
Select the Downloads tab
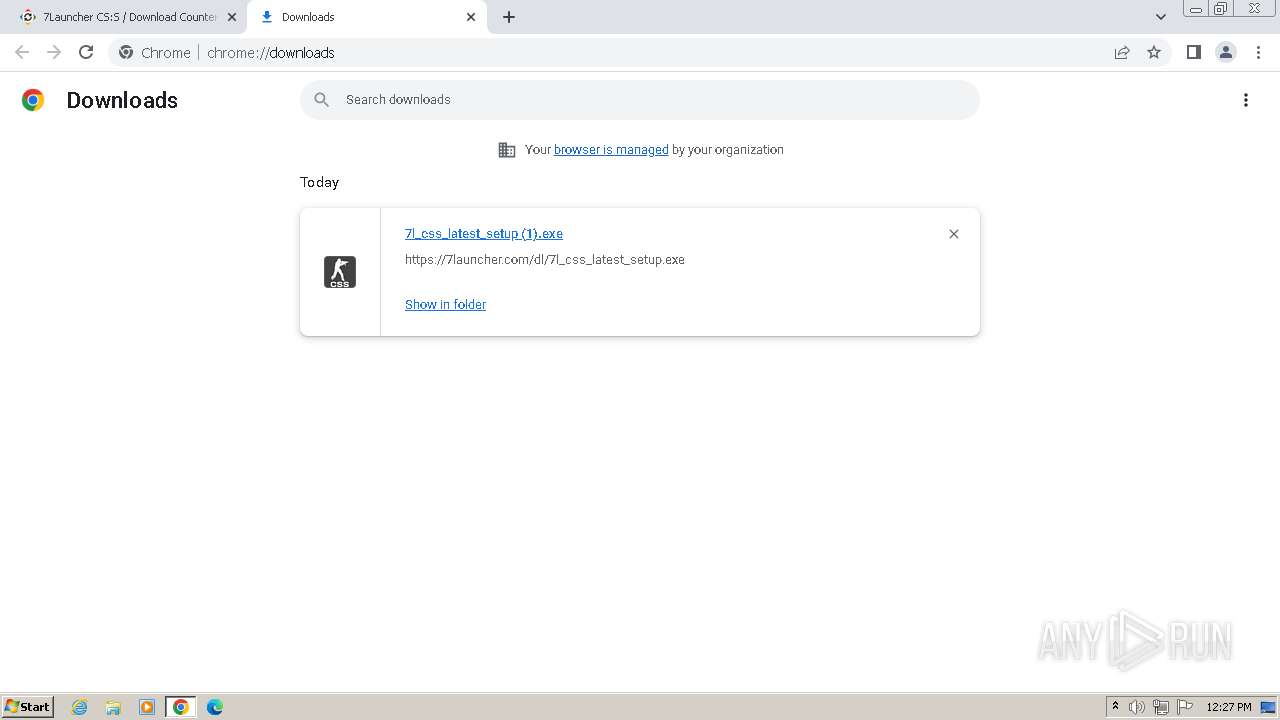pos(367,17)
